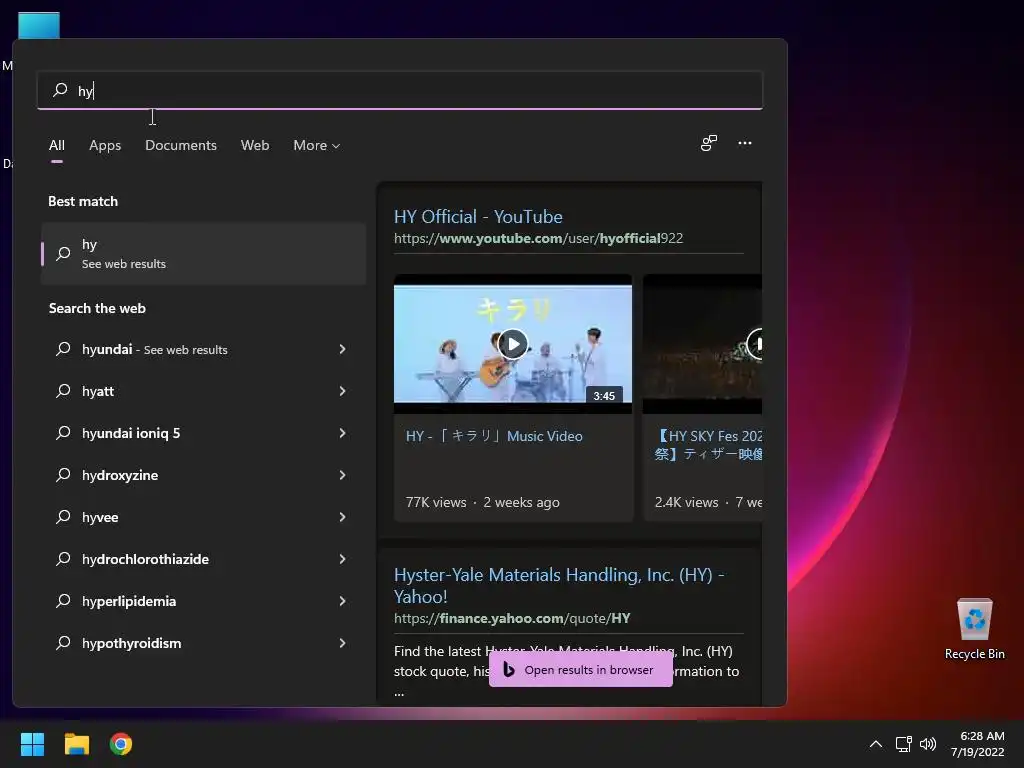This screenshot has height=768, width=1024.
Task: Switch to the All filter tab
Action: (57, 145)
